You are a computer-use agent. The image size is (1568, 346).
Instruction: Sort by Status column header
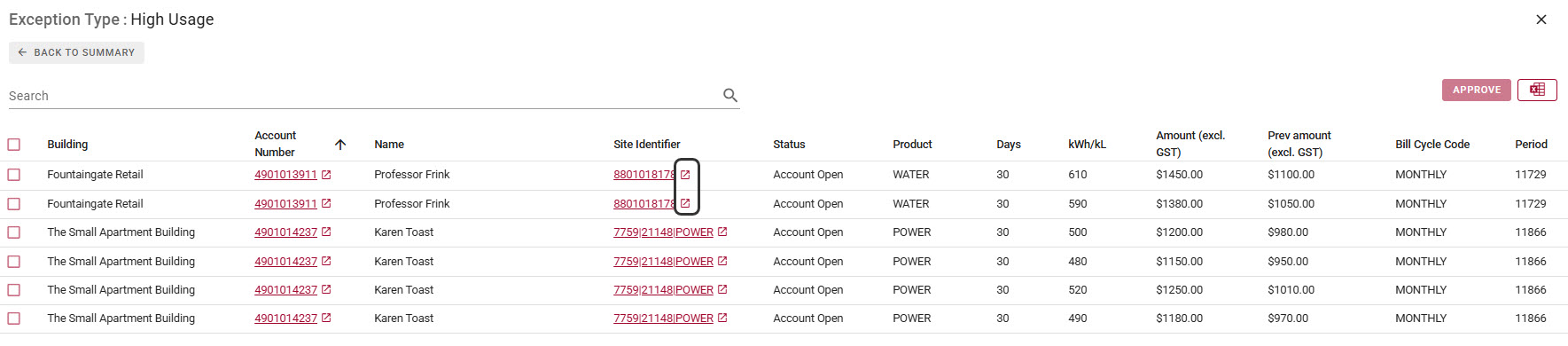click(789, 145)
